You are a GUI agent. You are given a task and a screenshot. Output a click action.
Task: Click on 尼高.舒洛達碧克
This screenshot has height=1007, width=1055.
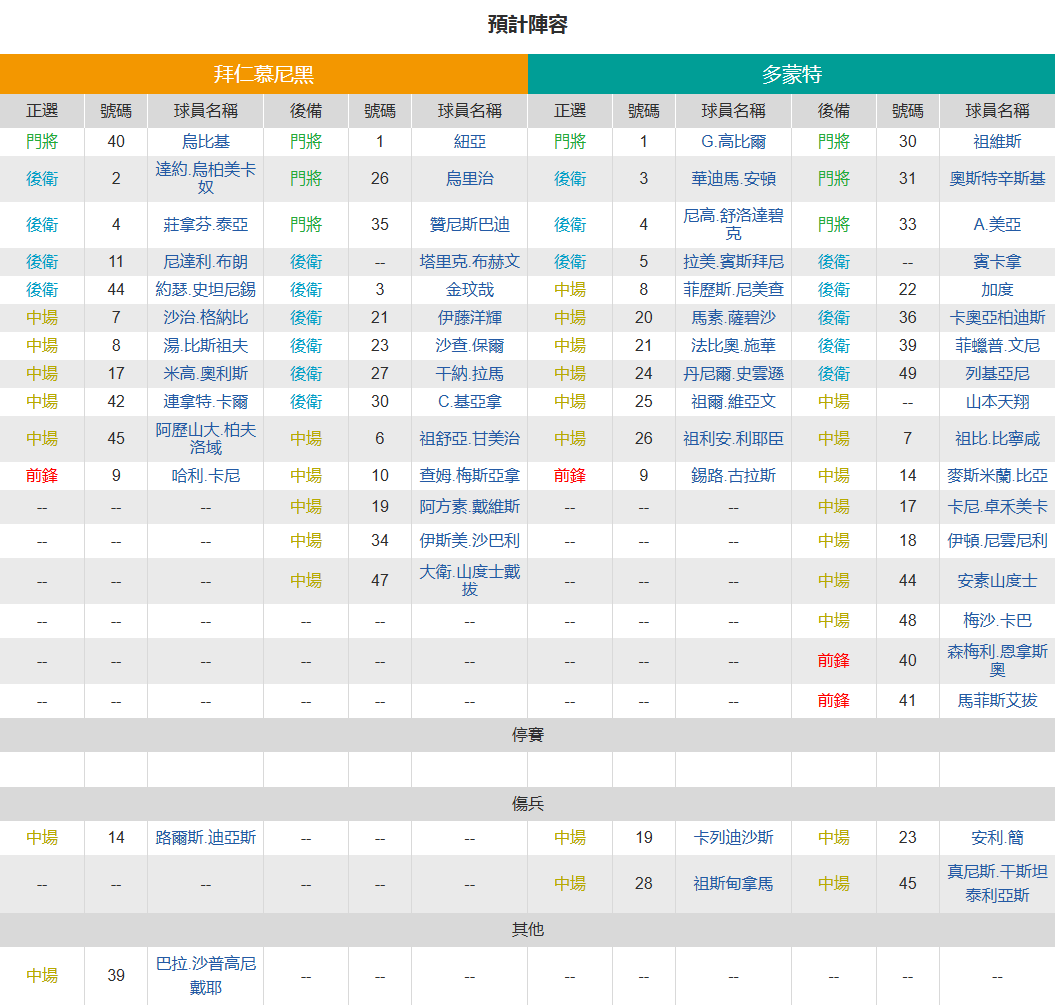pos(733,225)
